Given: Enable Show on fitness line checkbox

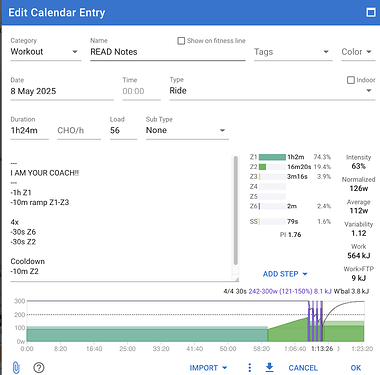Looking at the screenshot, I should (181, 41).
